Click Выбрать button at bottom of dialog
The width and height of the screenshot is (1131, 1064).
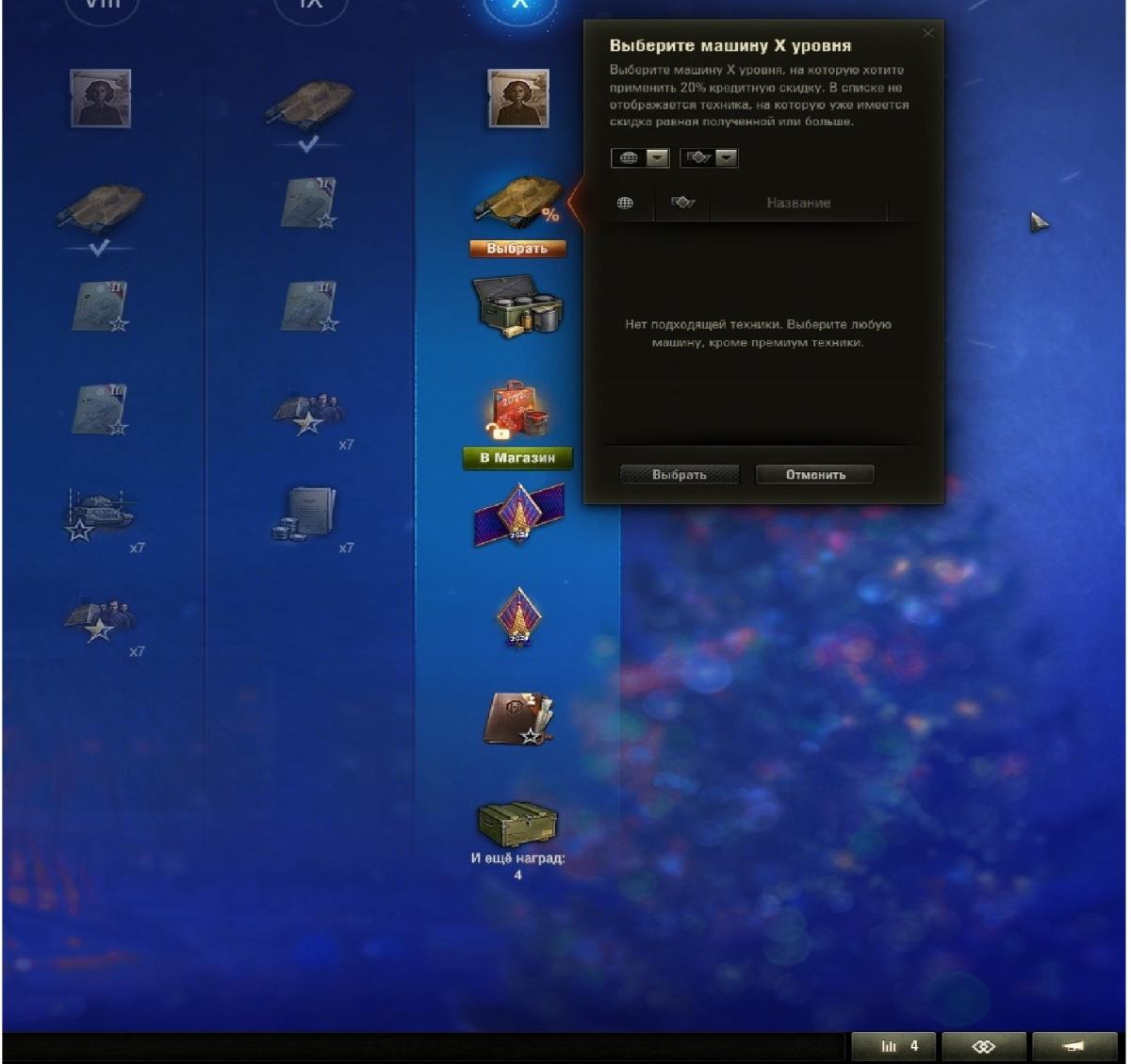680,475
